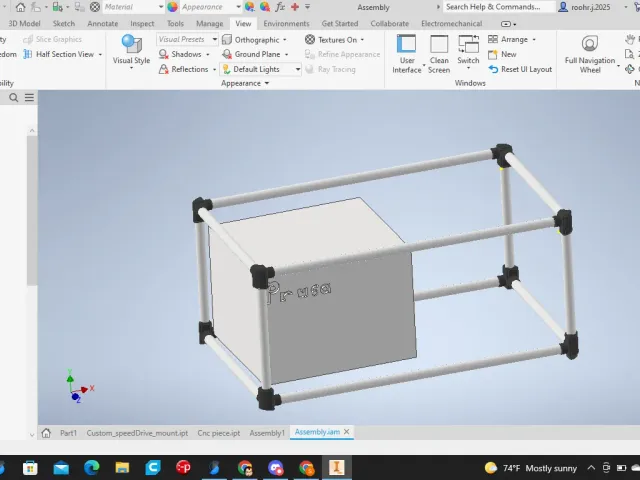Click the Home icon in document tabs
640x480 pixels.
[x=46, y=433]
